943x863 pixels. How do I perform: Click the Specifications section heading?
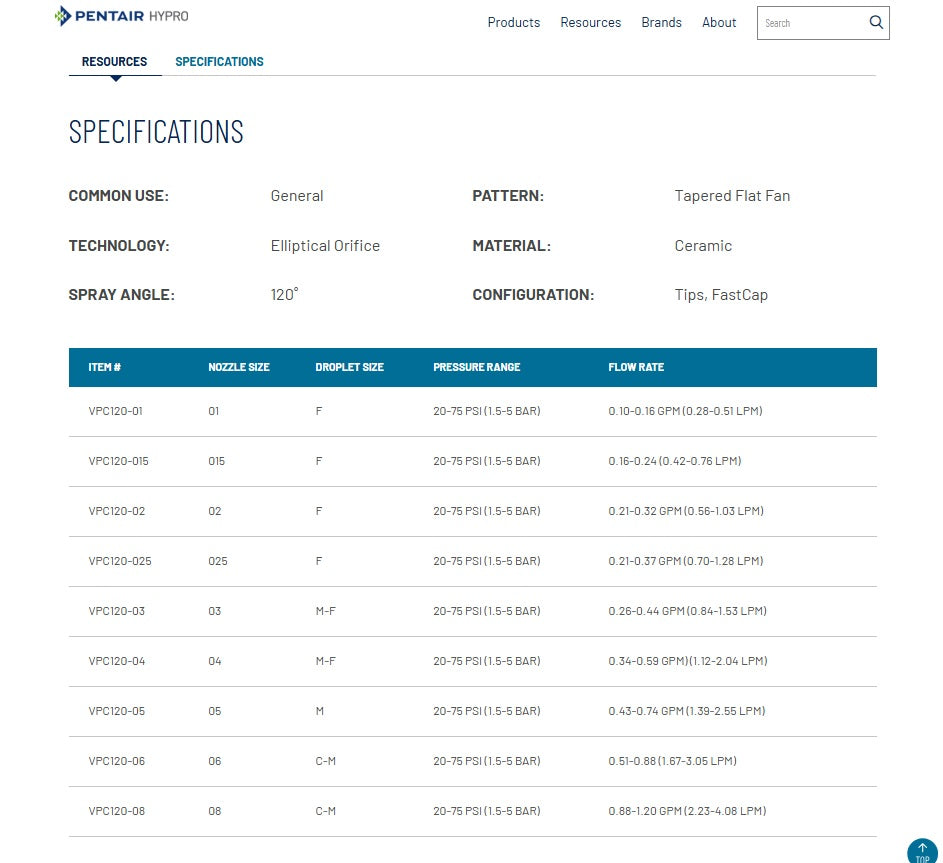point(156,132)
